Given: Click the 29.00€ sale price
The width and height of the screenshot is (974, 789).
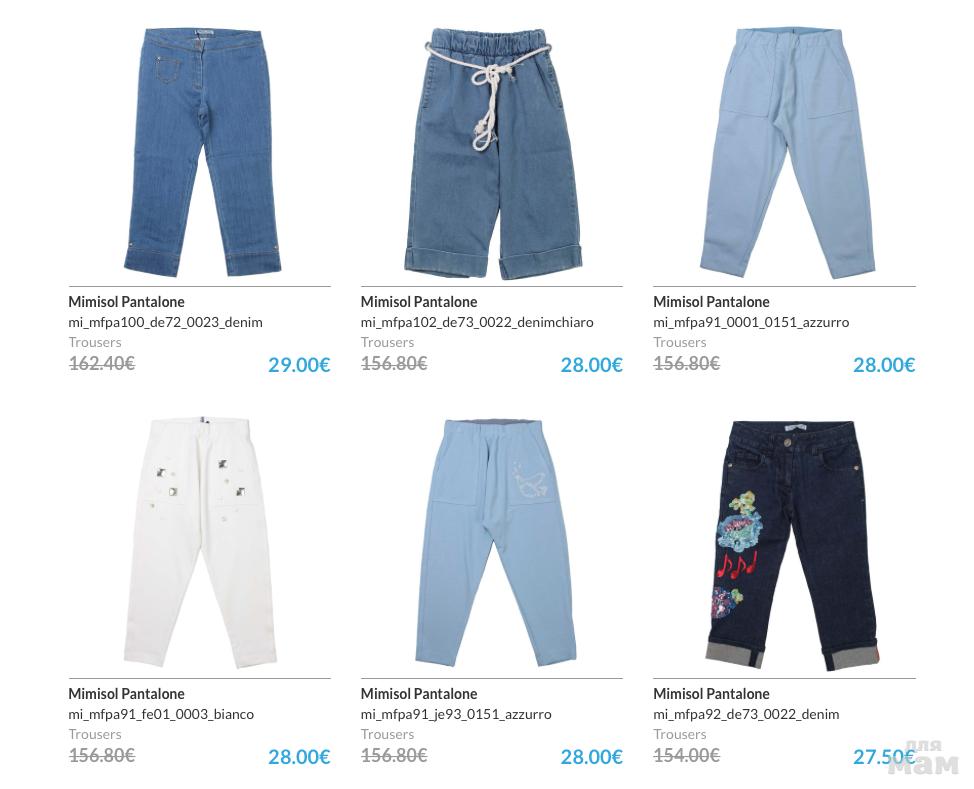Looking at the screenshot, I should (299, 365).
